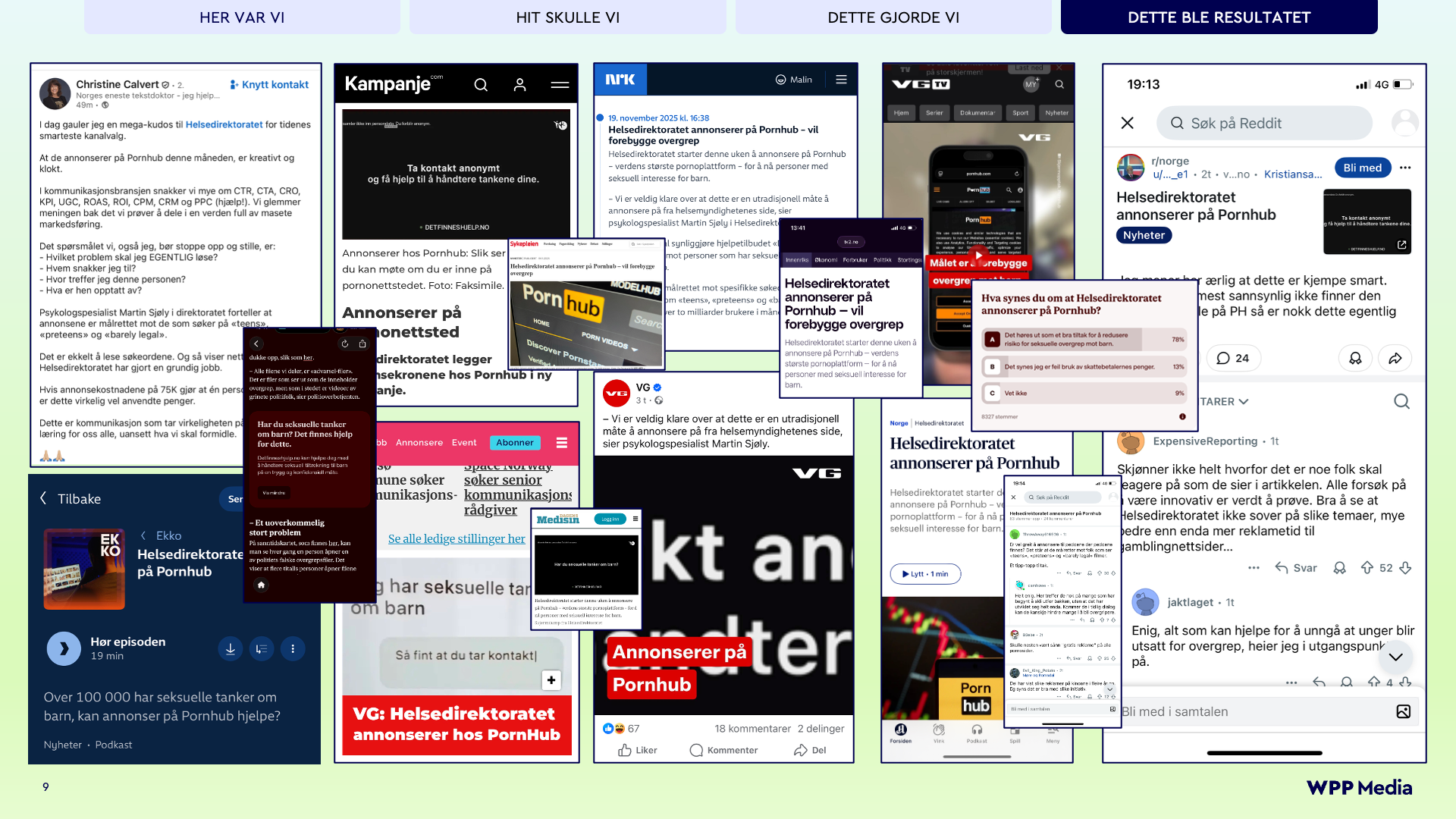Open the Ekko episode three-dot menu
1456x819 pixels.
292,648
